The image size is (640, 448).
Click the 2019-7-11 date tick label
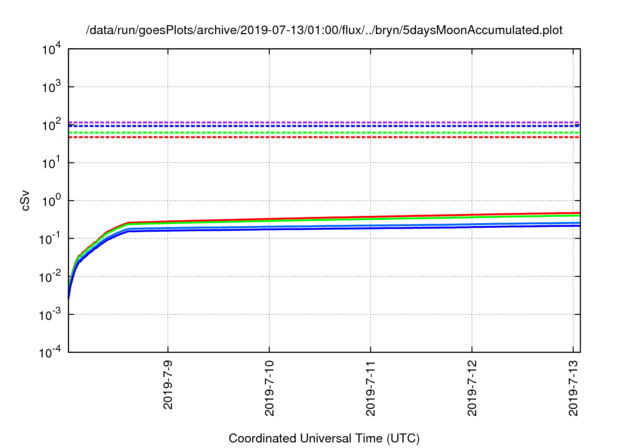coord(371,388)
